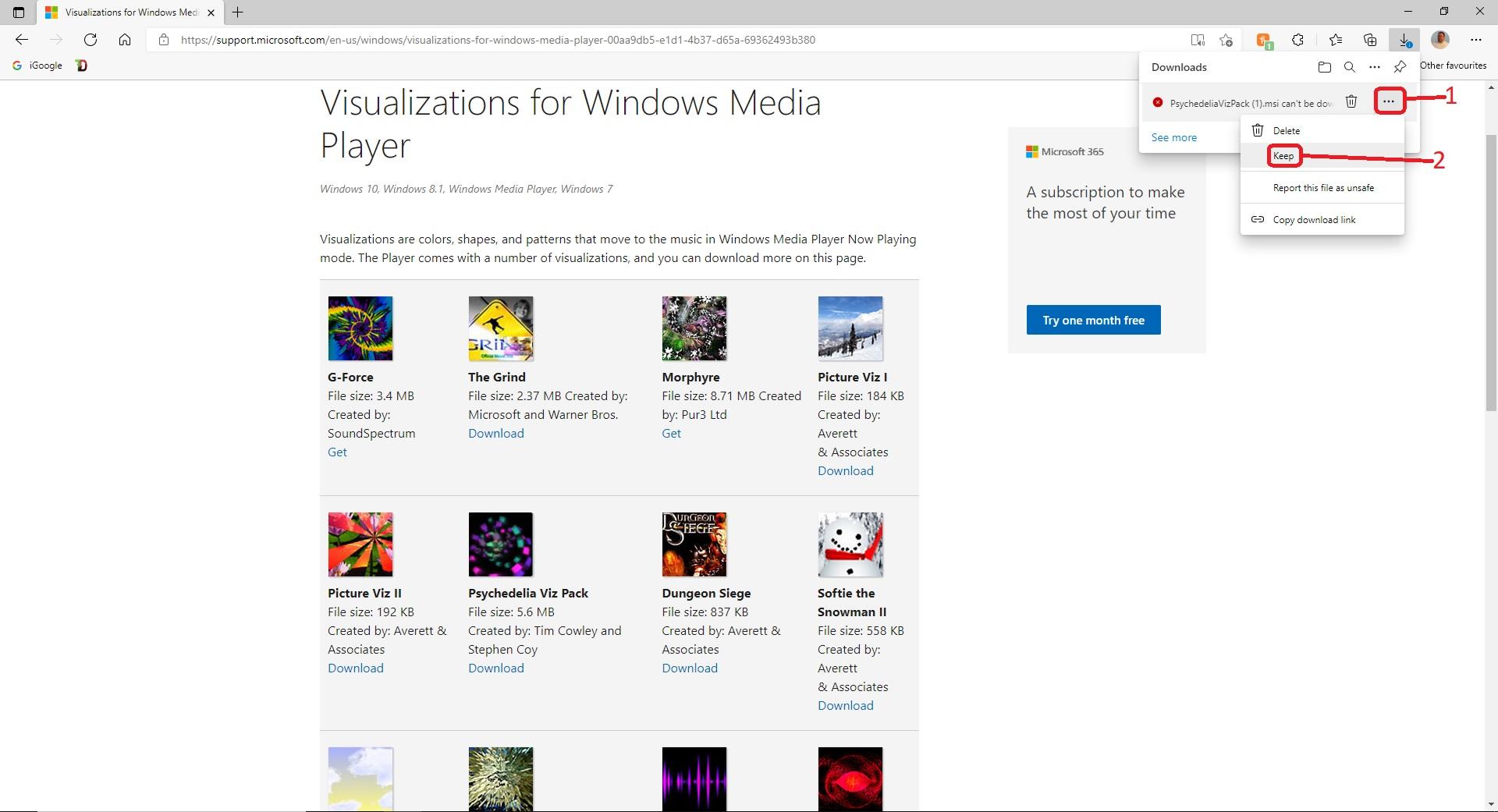1498x812 pixels.
Task: Click the red eye thumbnail at bottom
Action: pos(850,779)
